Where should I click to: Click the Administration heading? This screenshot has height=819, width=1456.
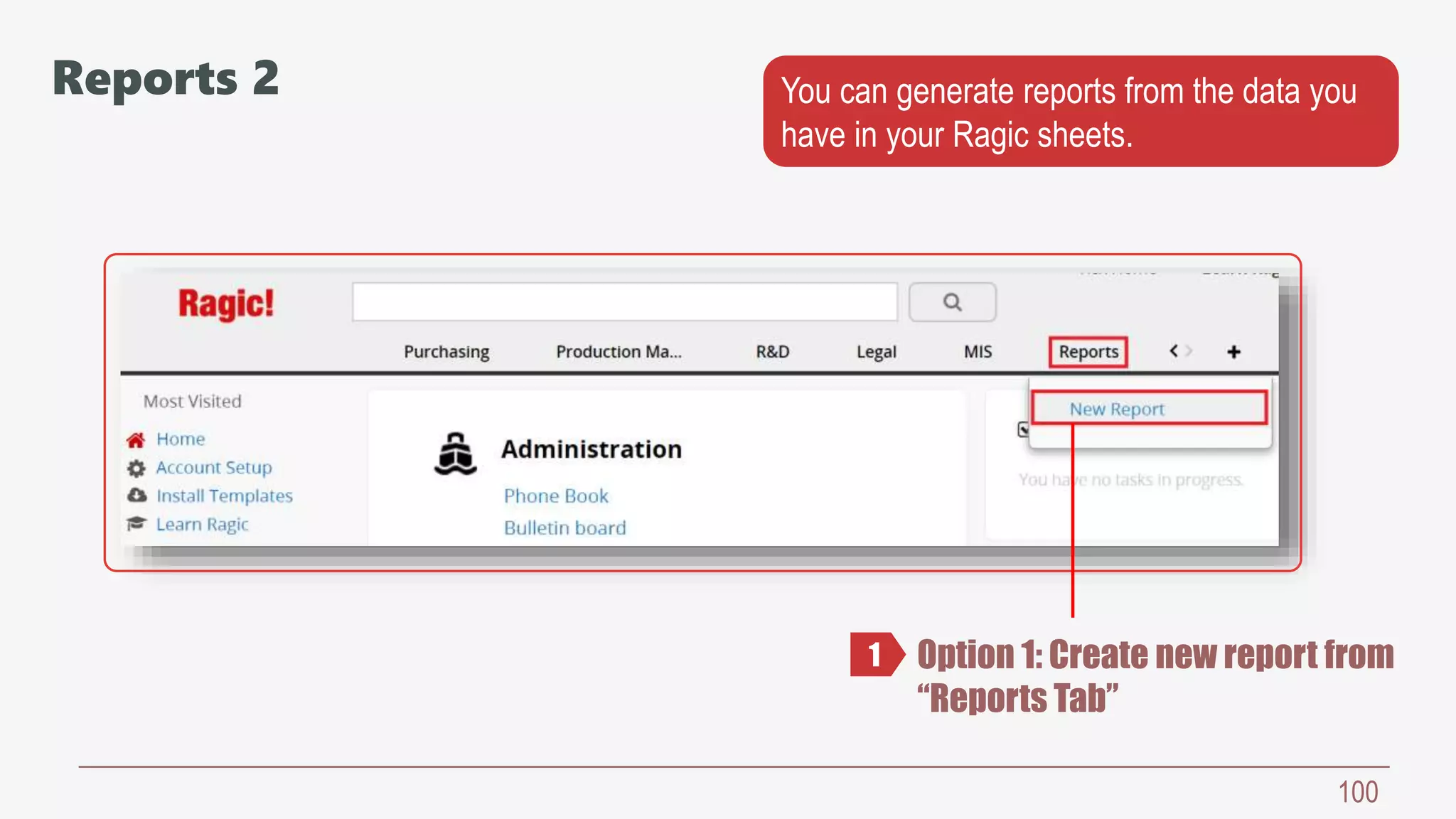point(591,449)
